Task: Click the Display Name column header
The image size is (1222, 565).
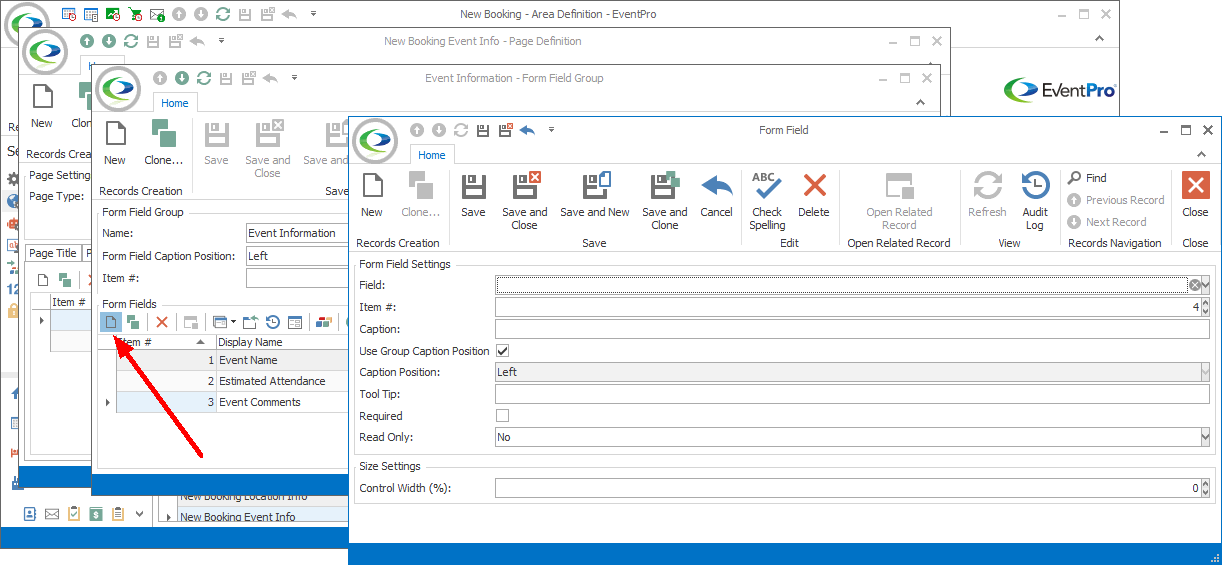Action: tap(282, 342)
